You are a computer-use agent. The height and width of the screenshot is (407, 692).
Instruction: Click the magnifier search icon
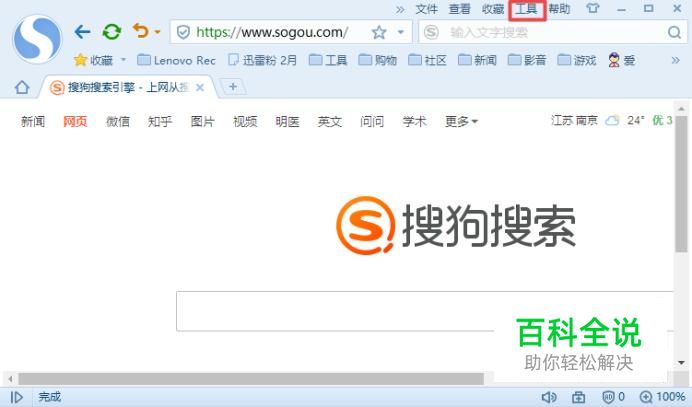[x=674, y=32]
